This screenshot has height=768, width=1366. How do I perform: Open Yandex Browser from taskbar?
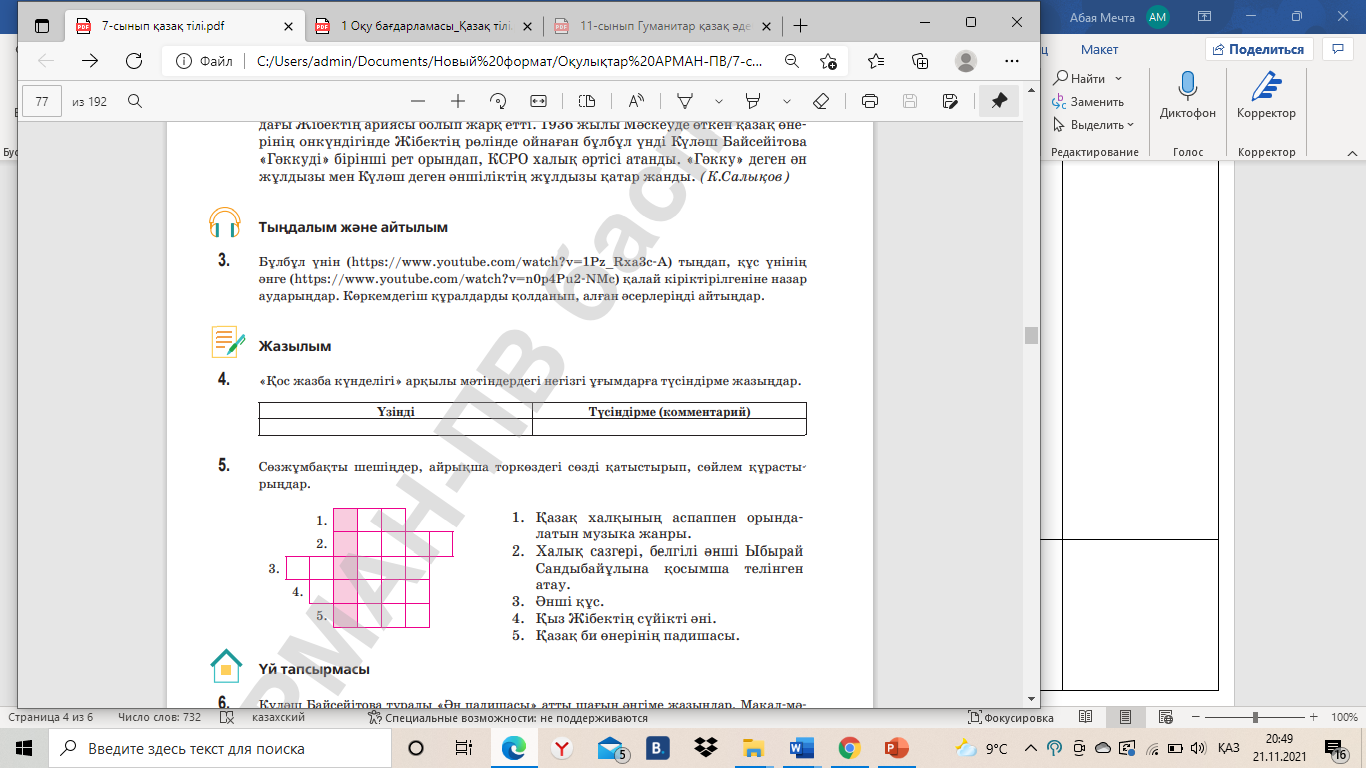tap(563, 748)
